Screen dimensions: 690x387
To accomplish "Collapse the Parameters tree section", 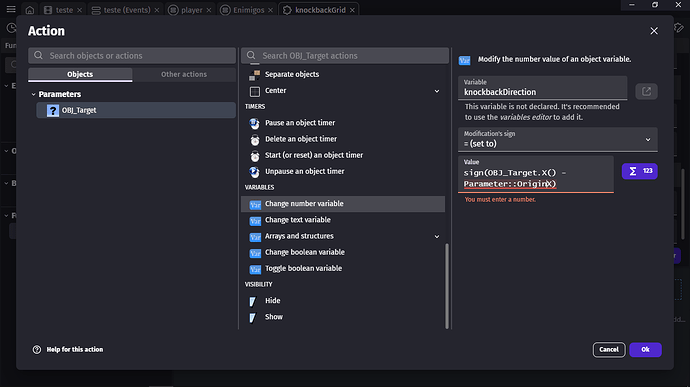I will click(33, 94).
